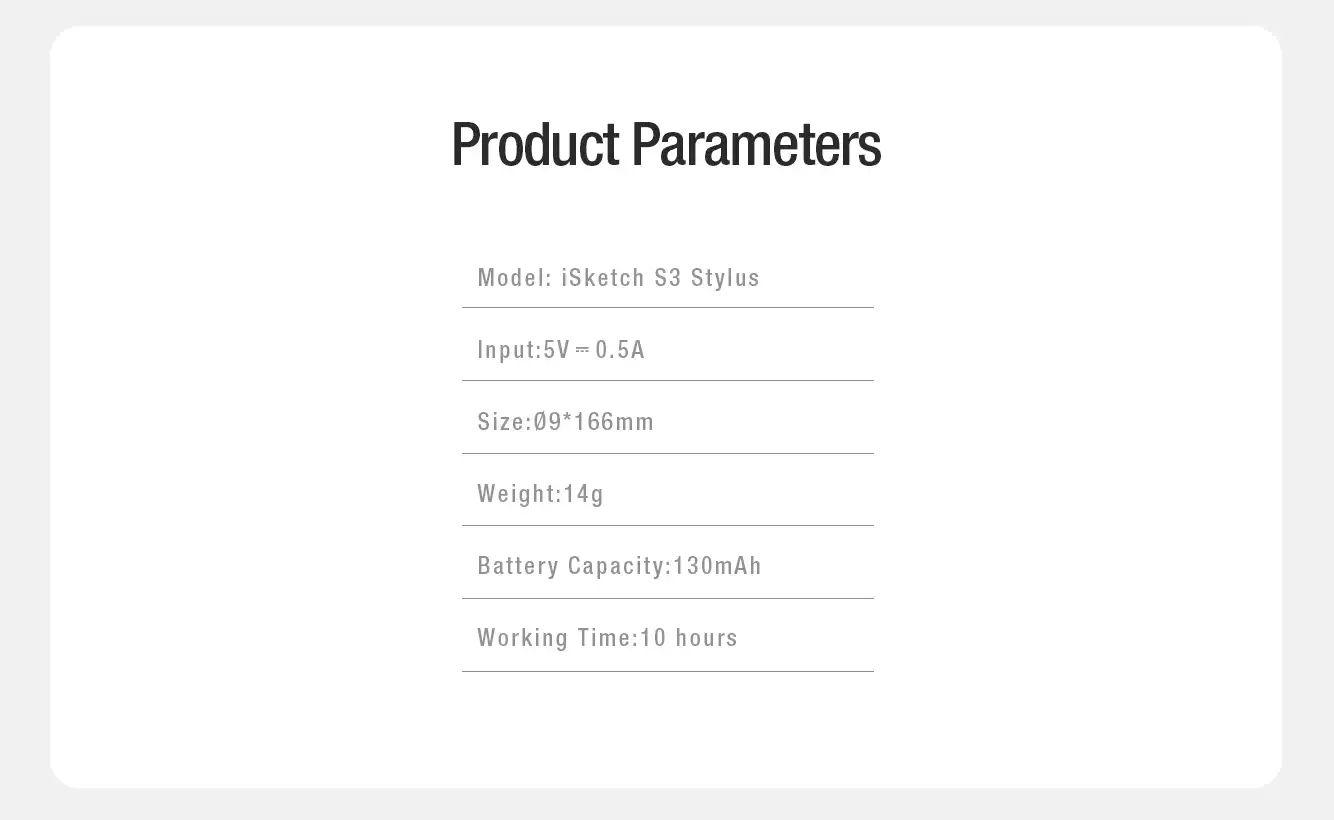Click the word Parameters in the heading
Viewport: 1334px width, 820px height.
pos(756,144)
